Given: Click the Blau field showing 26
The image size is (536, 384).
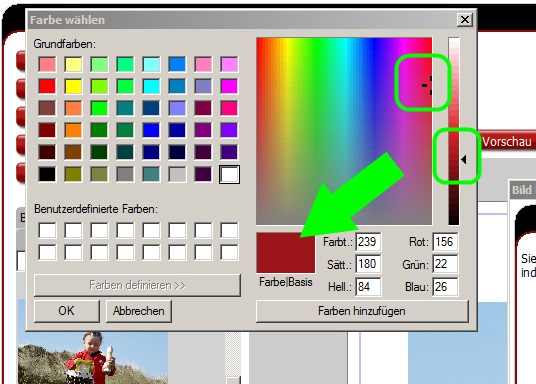Looking at the screenshot, I should (x=445, y=287).
